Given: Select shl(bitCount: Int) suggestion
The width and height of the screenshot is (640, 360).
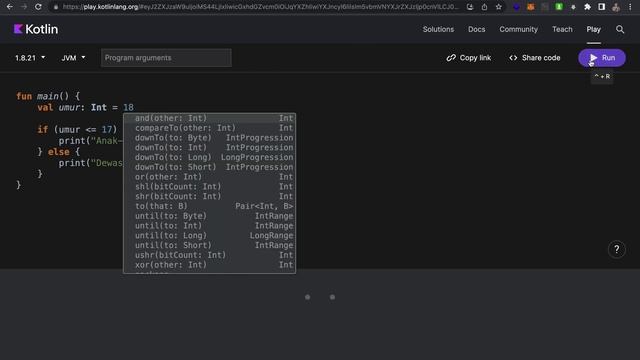Looking at the screenshot, I should 209,187.
